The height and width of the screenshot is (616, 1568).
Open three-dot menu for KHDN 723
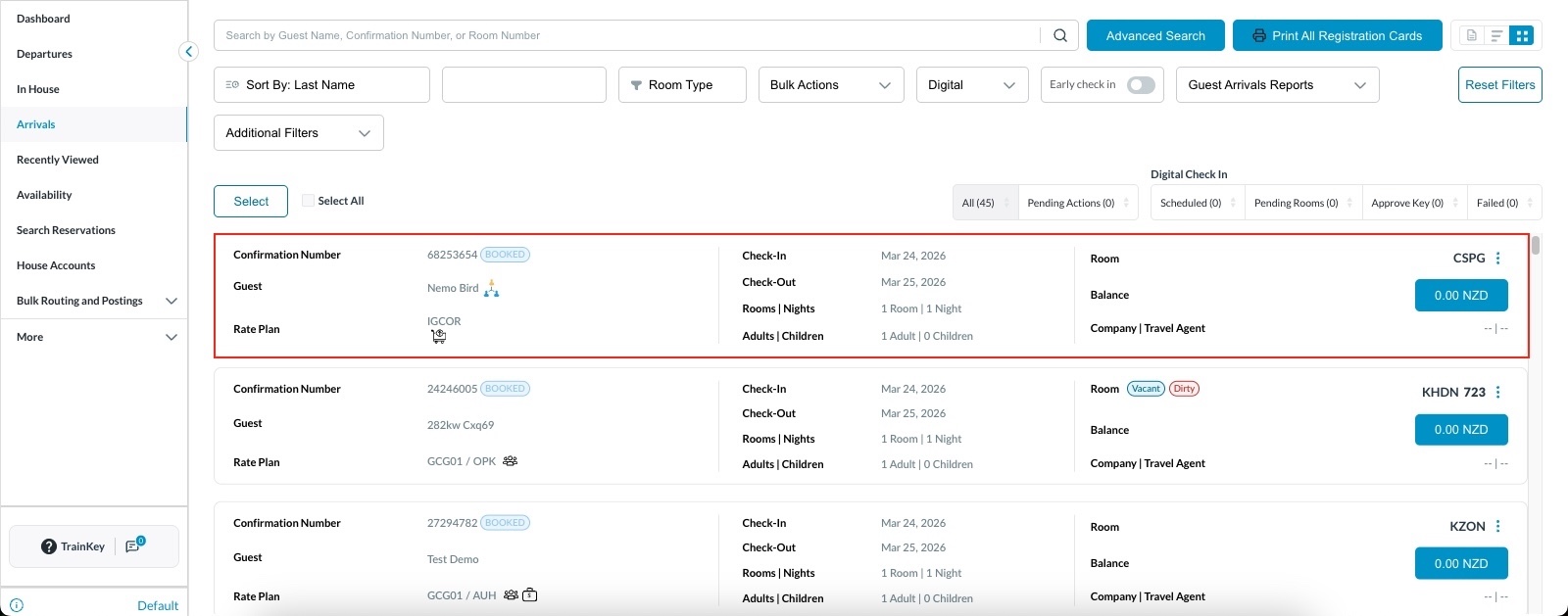coord(1497,393)
